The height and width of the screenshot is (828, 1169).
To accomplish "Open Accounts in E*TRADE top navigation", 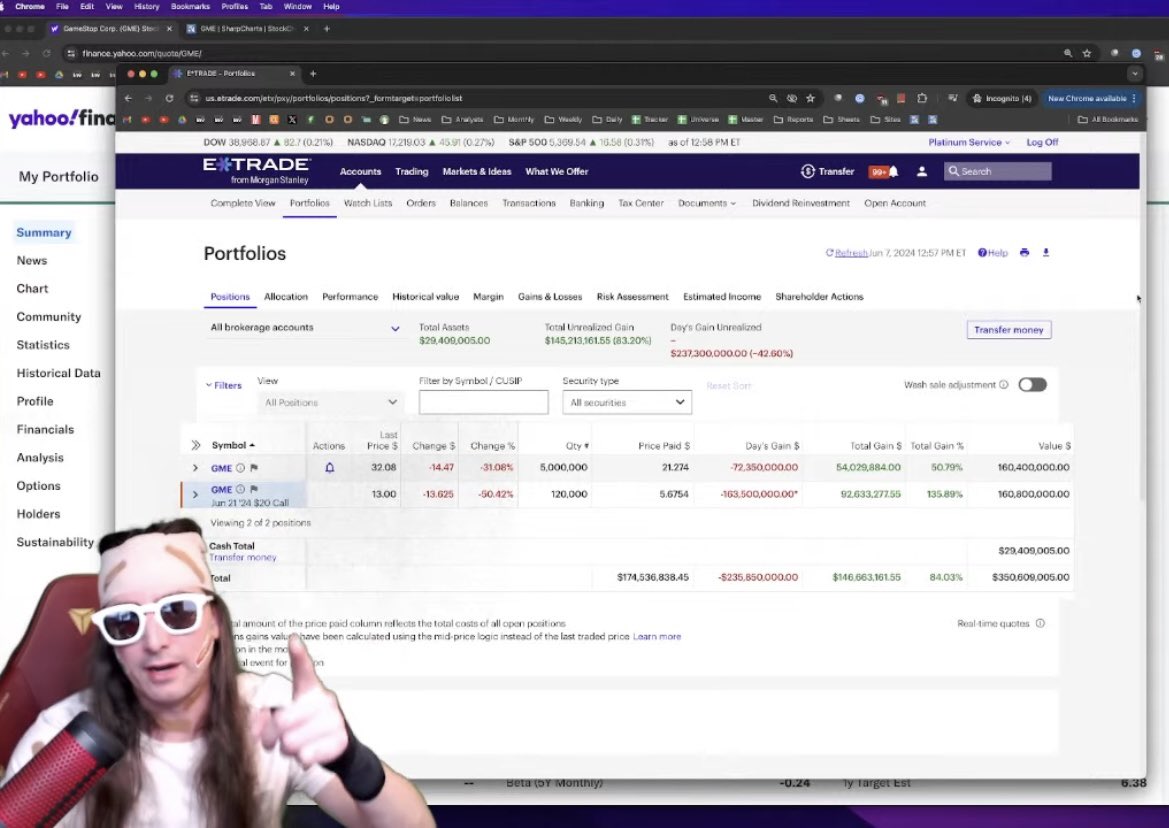I will tap(360, 171).
